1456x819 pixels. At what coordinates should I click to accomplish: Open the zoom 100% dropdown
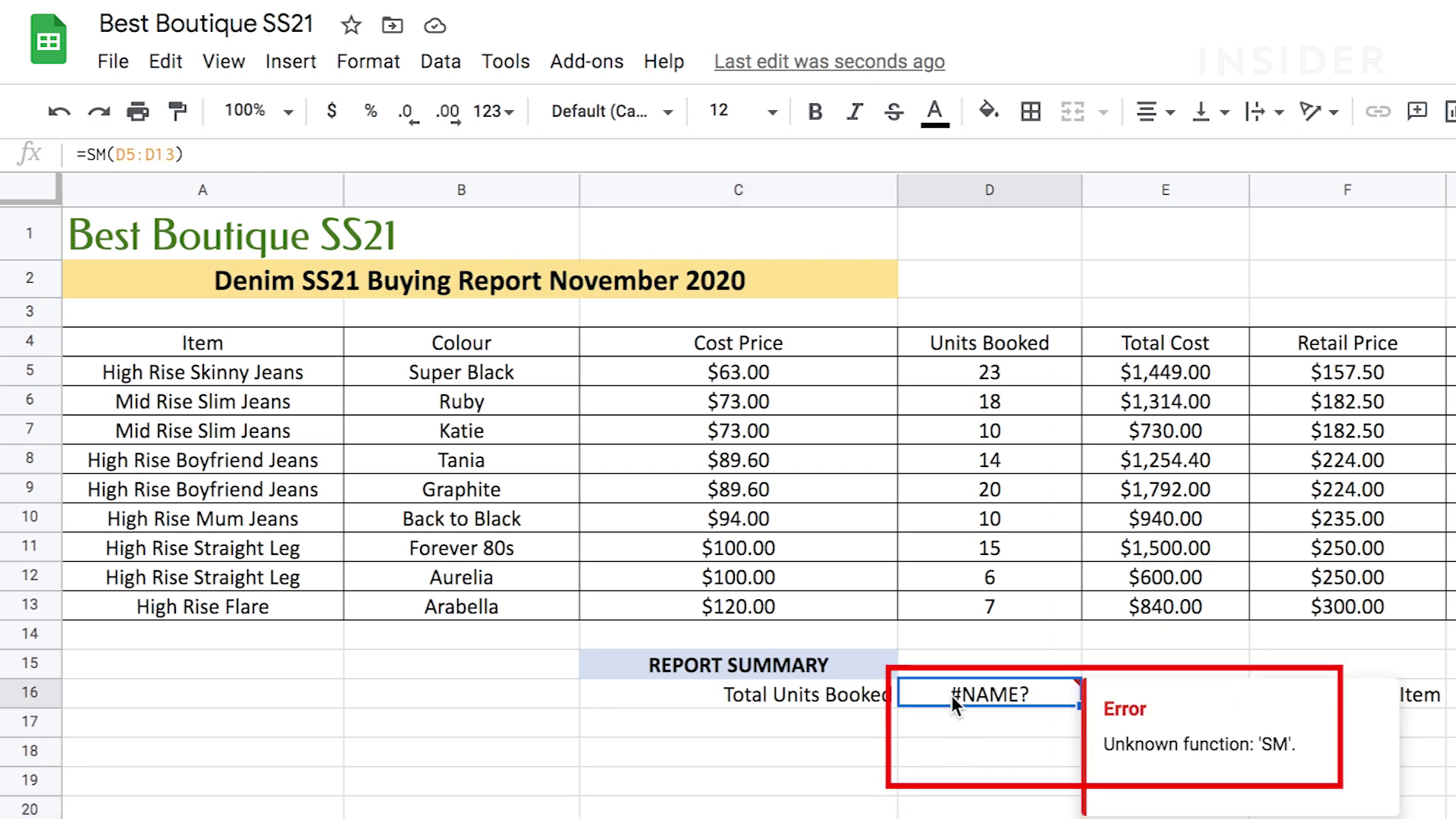[258, 111]
